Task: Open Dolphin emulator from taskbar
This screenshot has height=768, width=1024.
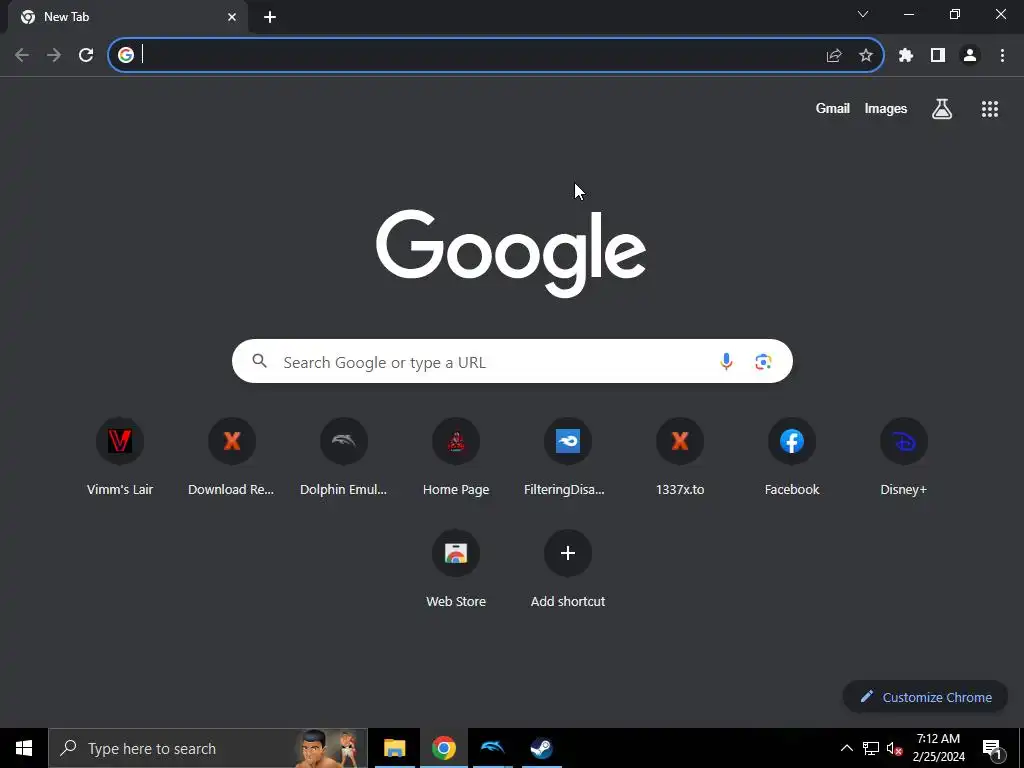Action: (492, 748)
